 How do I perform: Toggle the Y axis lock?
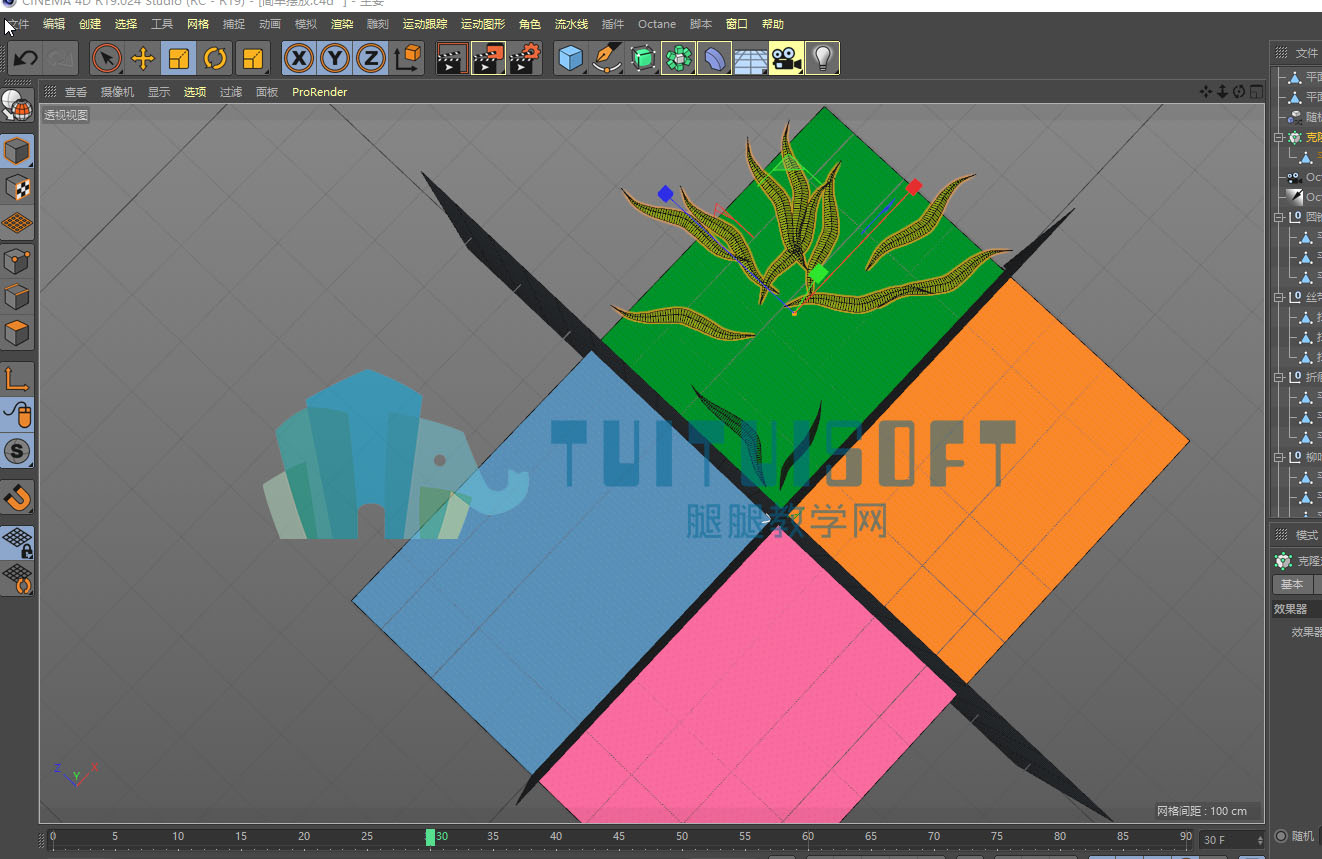click(334, 59)
